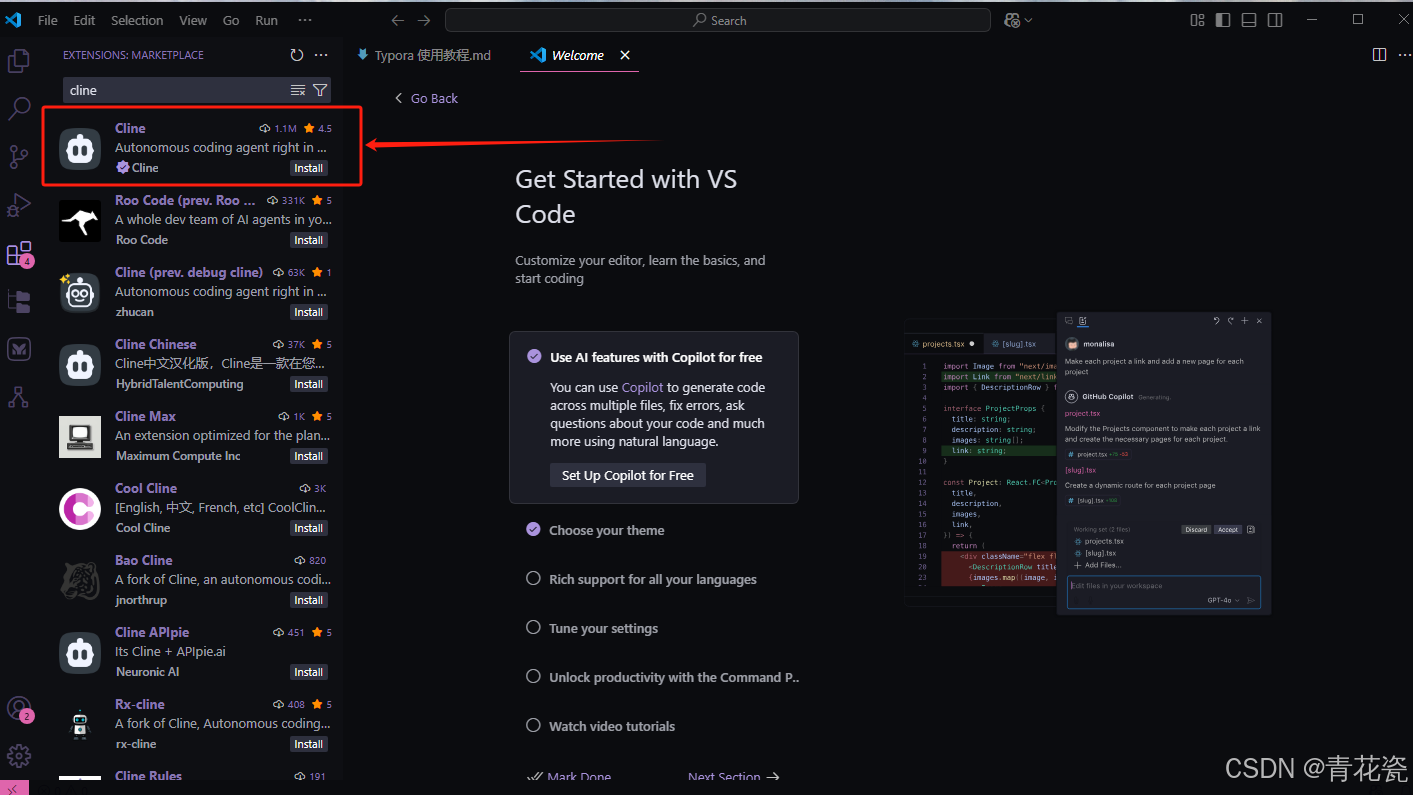The height and width of the screenshot is (795, 1413).
Task: Install the Cline Chinese extension
Action: coord(309,384)
